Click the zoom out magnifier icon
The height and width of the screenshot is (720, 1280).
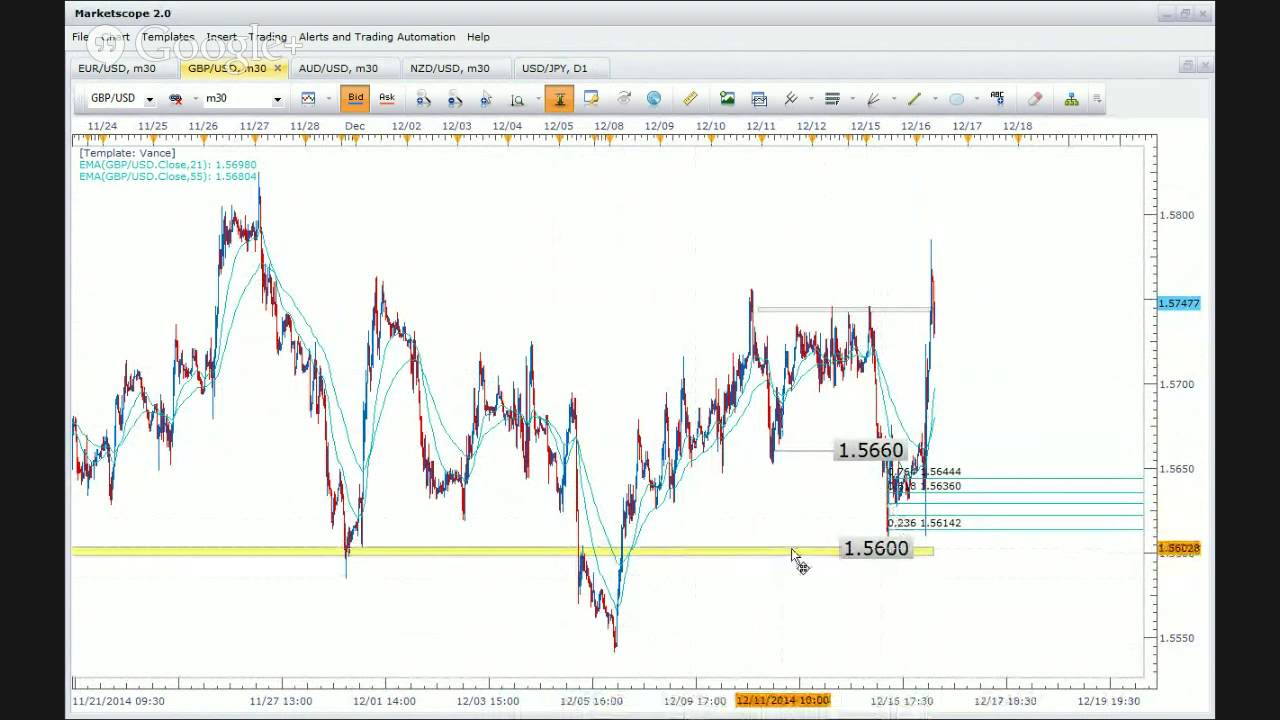pos(455,98)
